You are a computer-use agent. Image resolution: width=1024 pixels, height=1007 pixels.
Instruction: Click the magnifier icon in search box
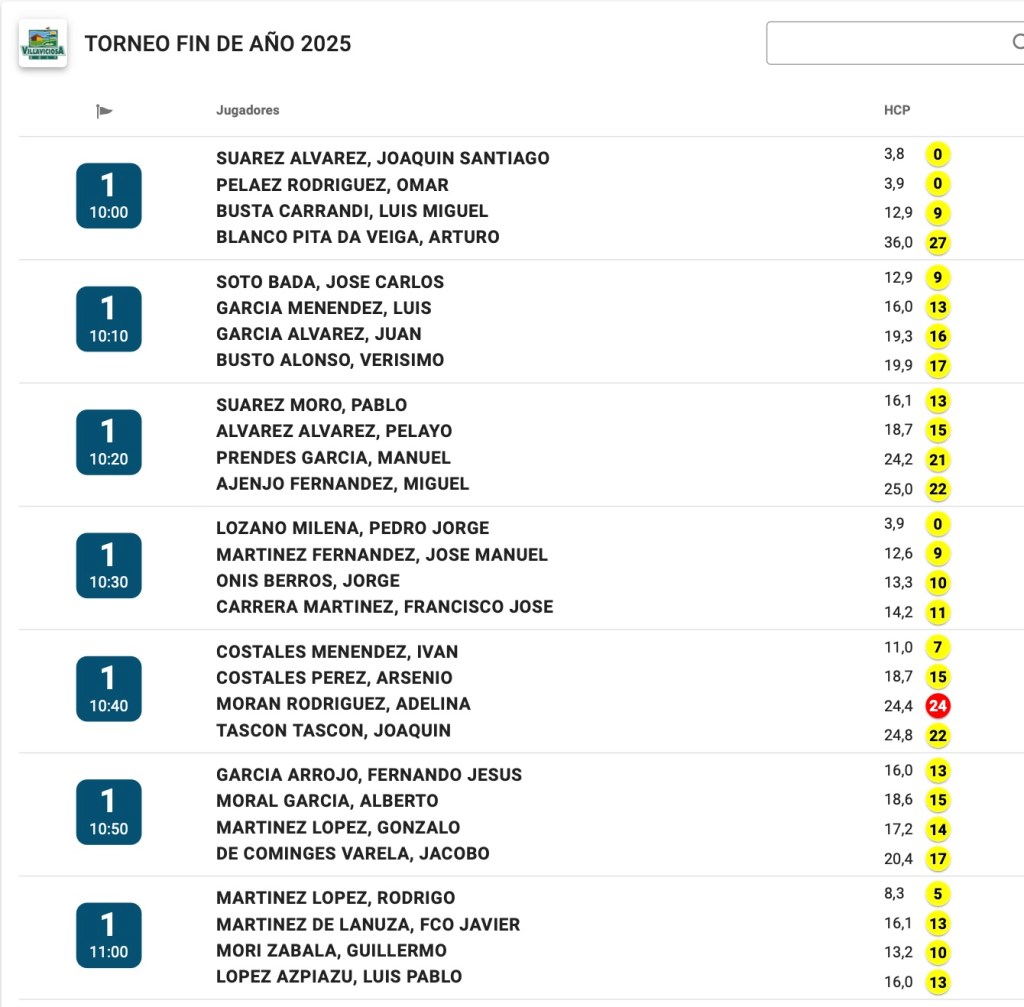(x=1016, y=43)
